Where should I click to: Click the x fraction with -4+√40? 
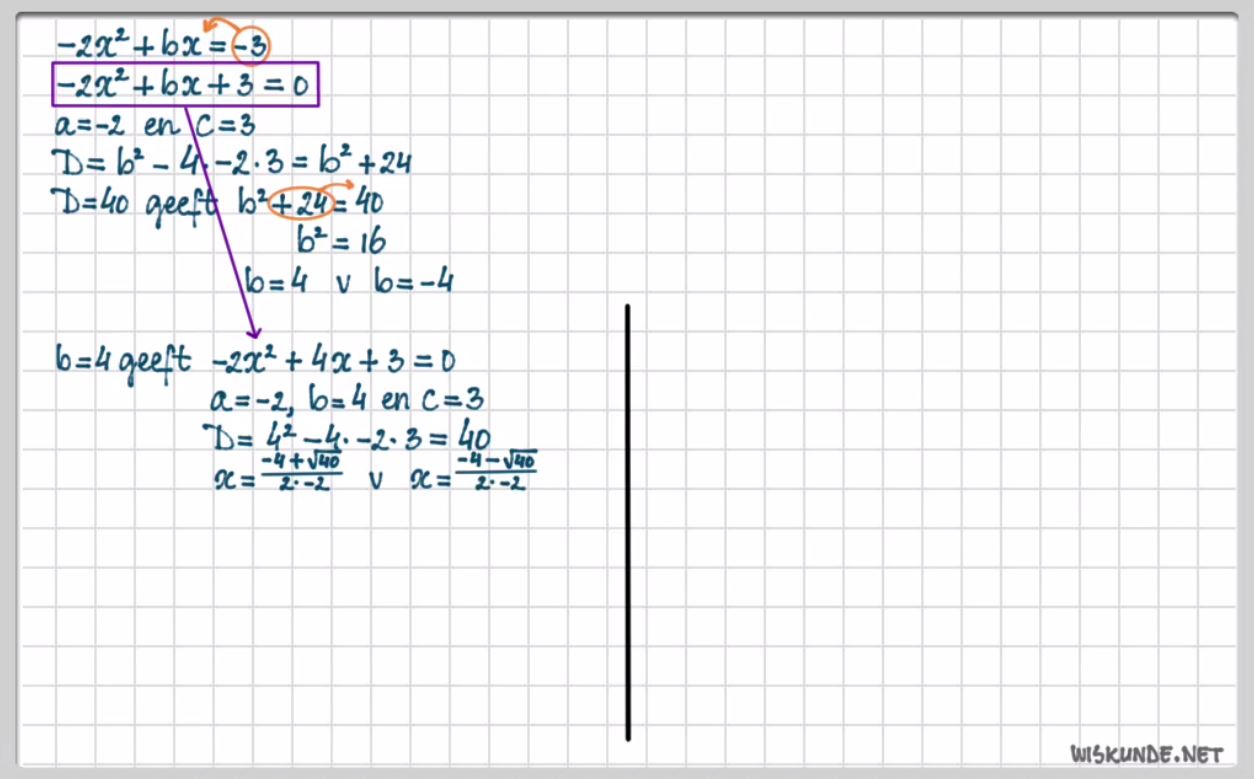pyautogui.click(x=300, y=472)
